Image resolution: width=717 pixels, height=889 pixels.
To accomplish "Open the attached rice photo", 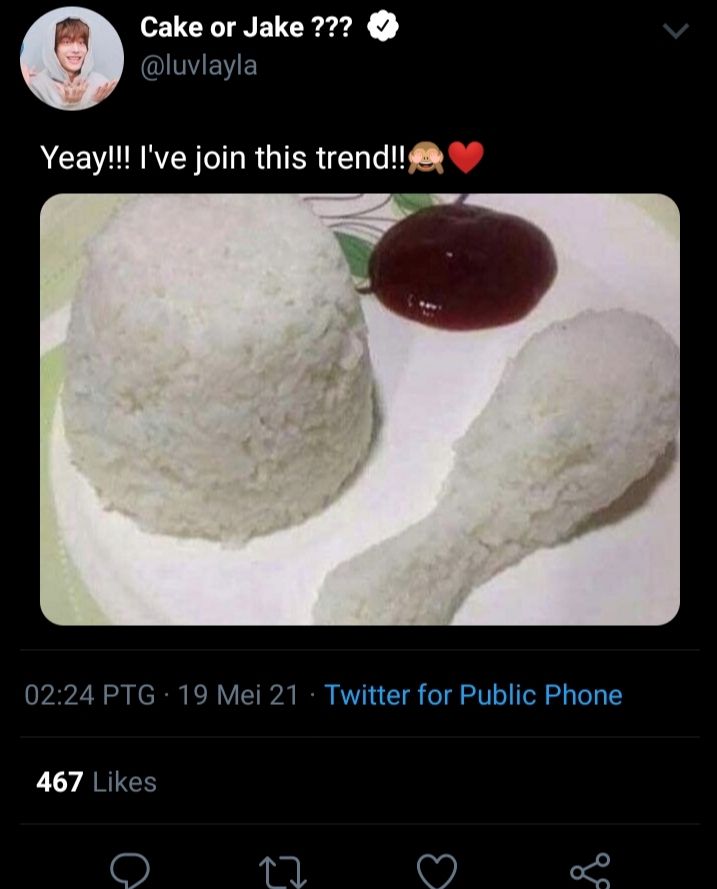I will click(360, 409).
